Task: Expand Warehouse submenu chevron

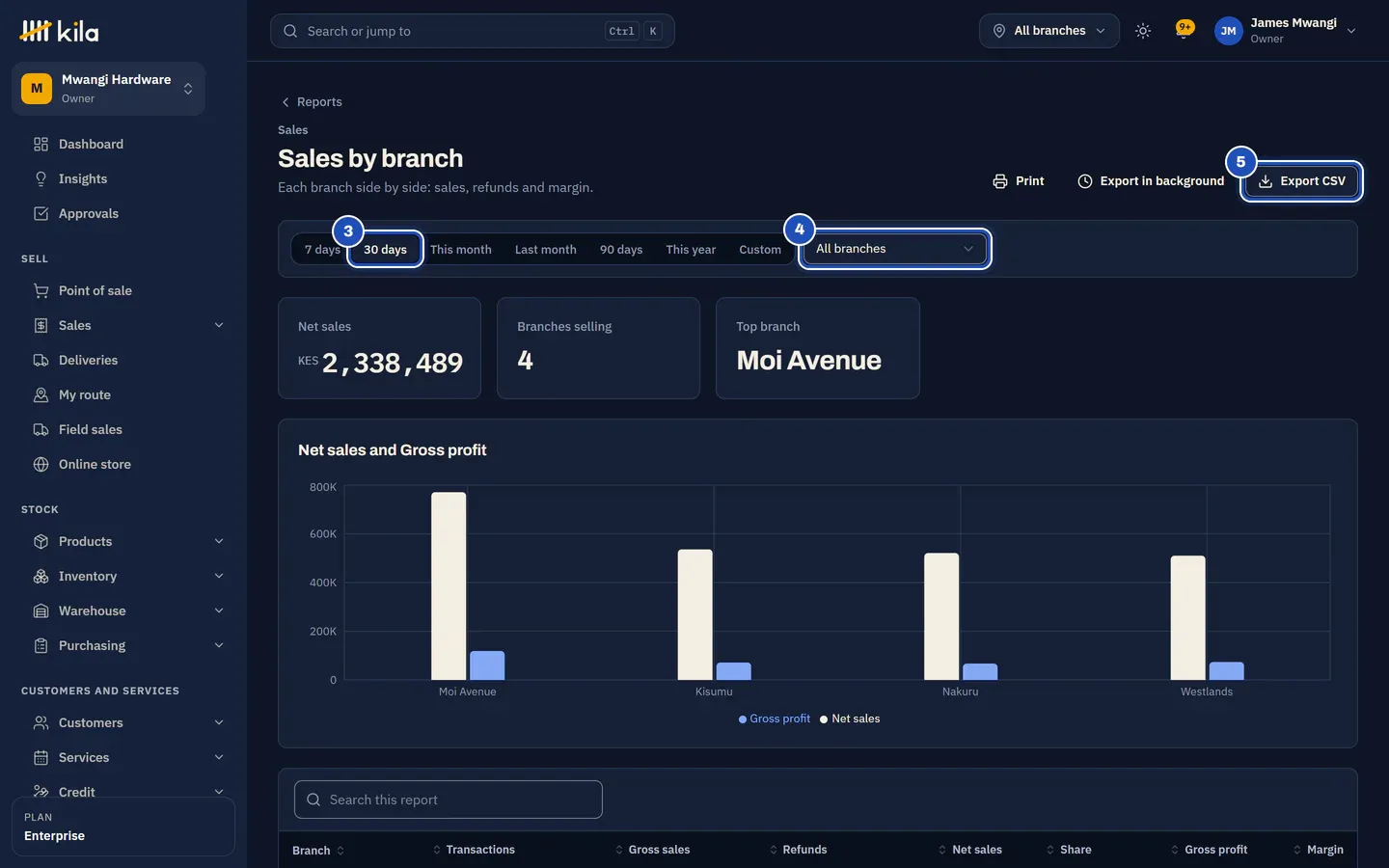Action: click(x=219, y=610)
